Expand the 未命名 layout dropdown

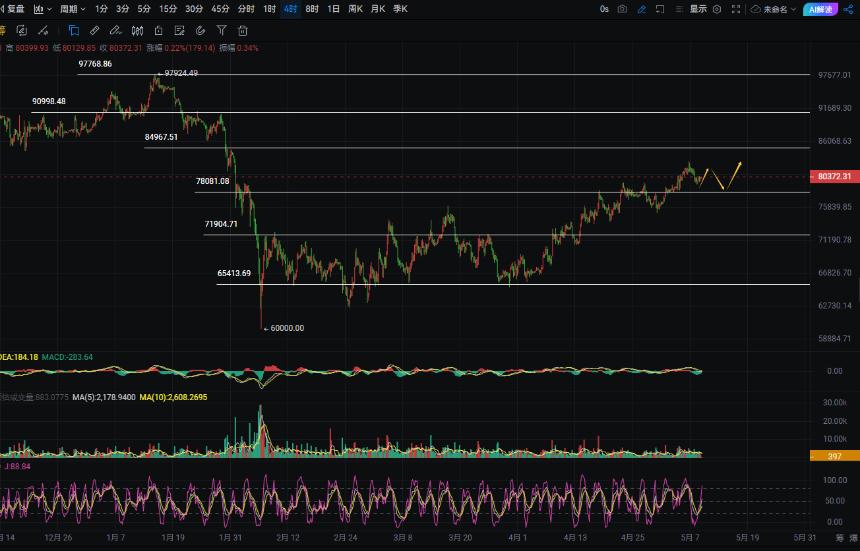point(779,9)
